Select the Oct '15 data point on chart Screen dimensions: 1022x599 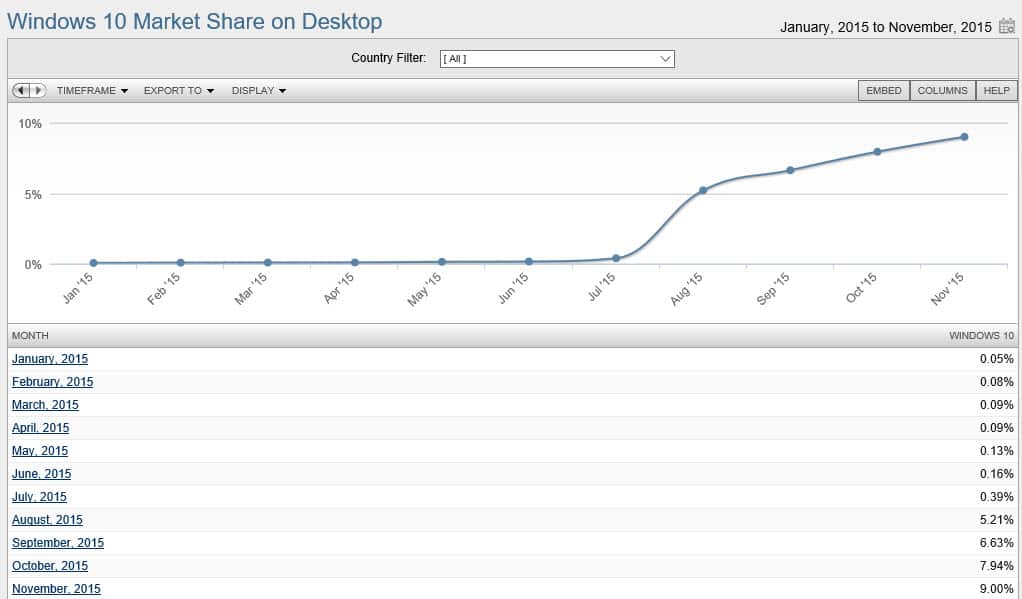877,152
